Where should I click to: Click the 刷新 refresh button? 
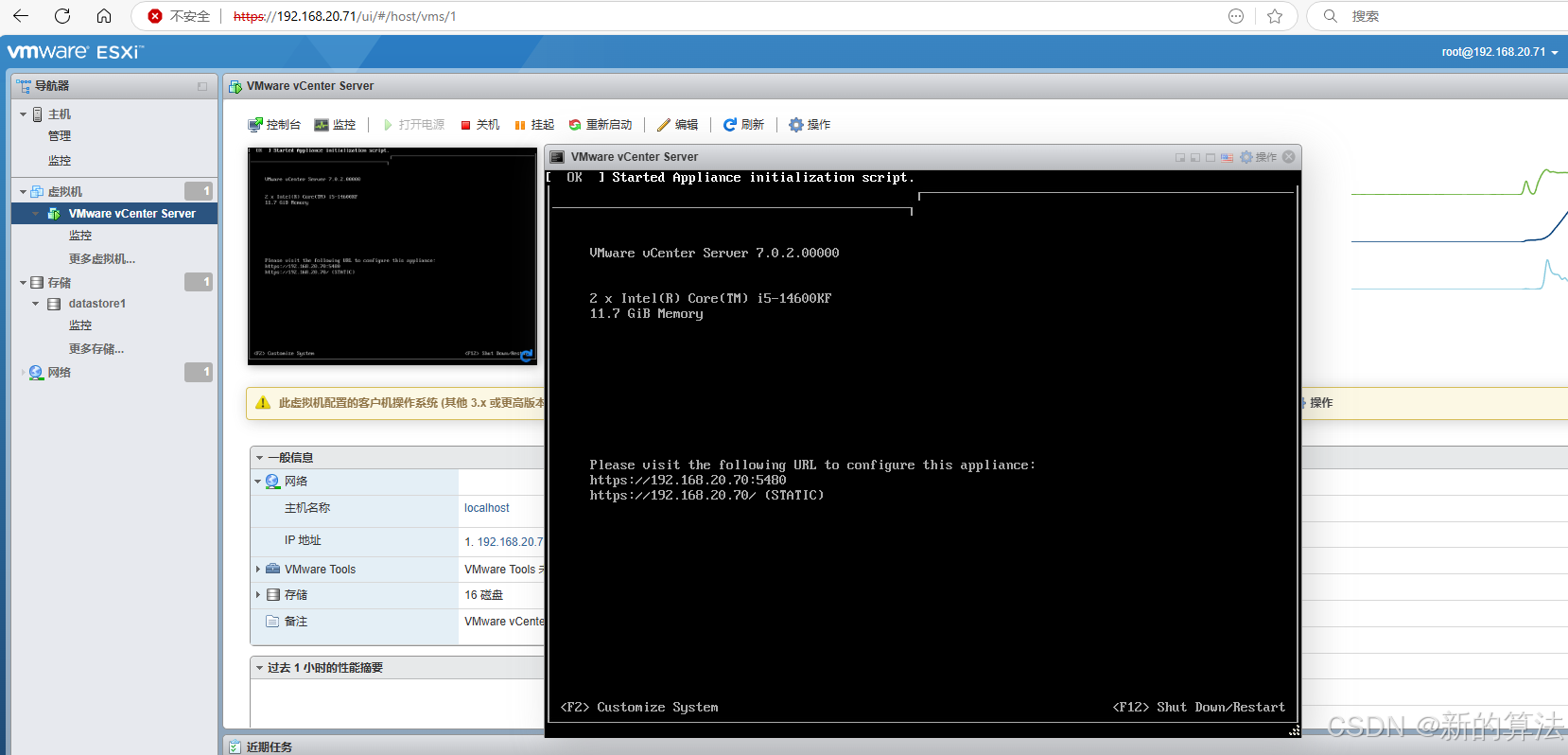pyautogui.click(x=743, y=125)
